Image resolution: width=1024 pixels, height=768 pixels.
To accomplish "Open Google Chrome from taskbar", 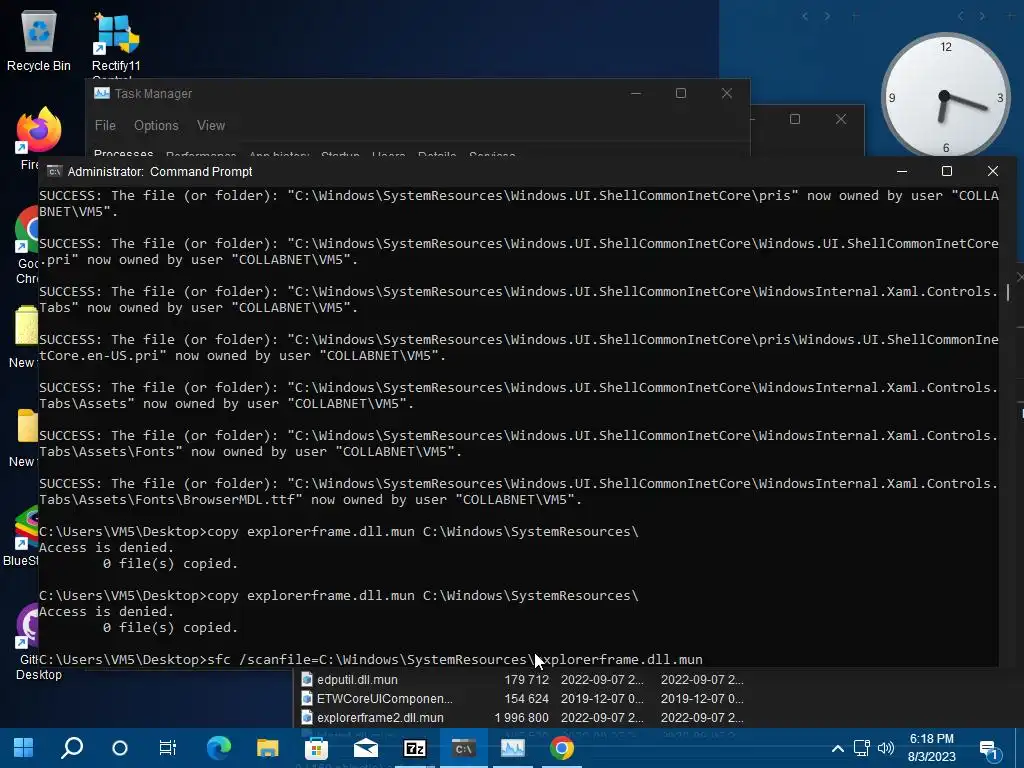I will pyautogui.click(x=562, y=748).
